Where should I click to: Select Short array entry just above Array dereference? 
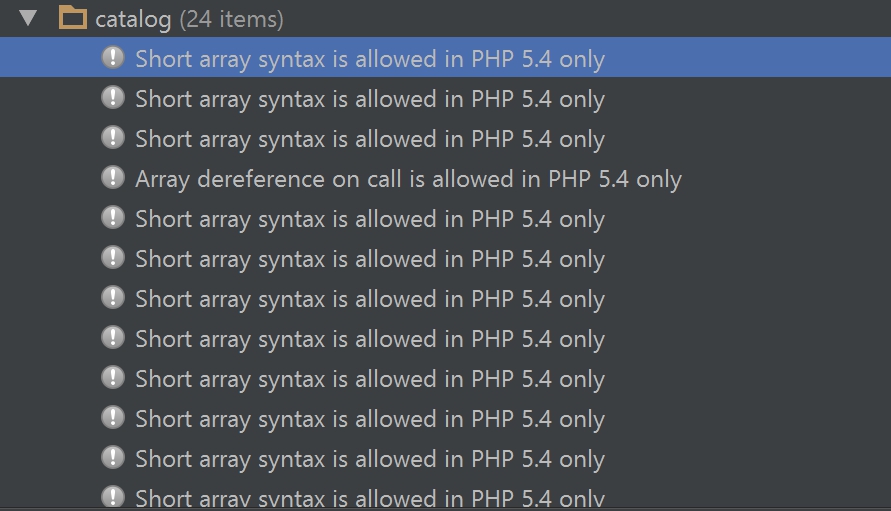(370, 139)
